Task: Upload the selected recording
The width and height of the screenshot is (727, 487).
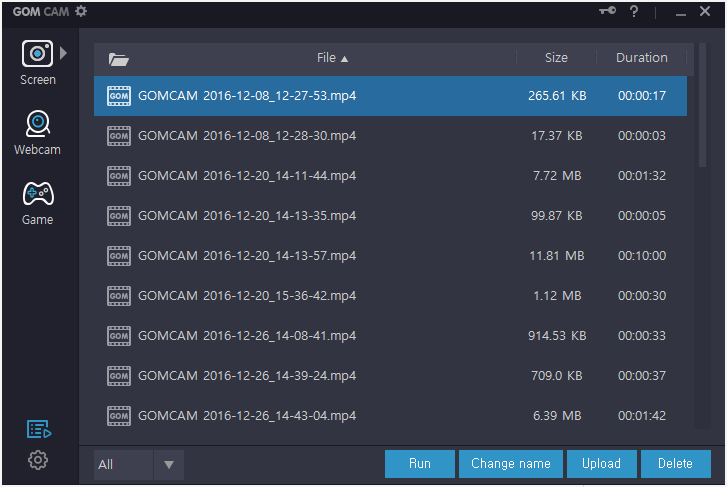Action: pos(601,464)
